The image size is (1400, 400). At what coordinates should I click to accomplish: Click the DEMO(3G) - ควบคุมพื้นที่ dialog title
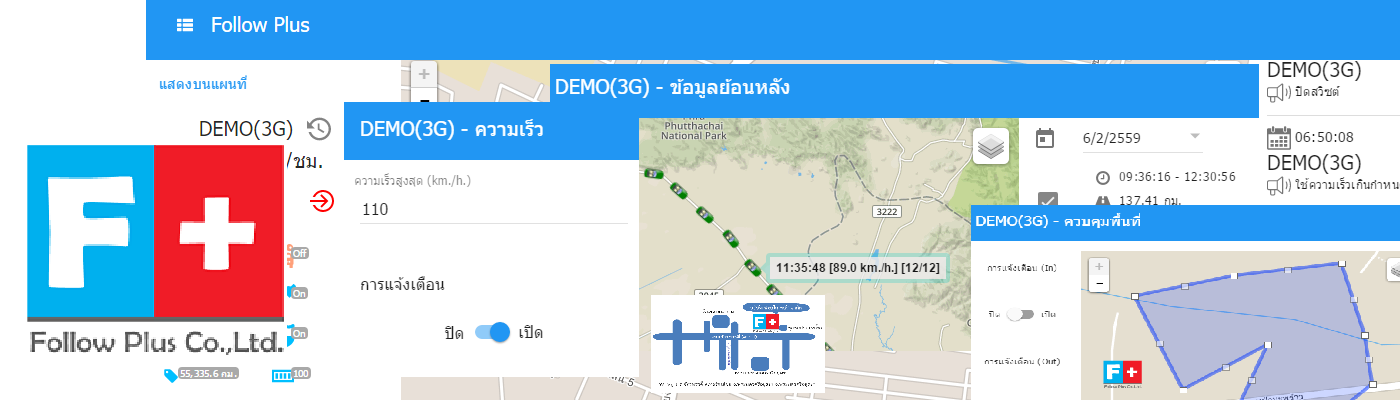(x=1059, y=222)
